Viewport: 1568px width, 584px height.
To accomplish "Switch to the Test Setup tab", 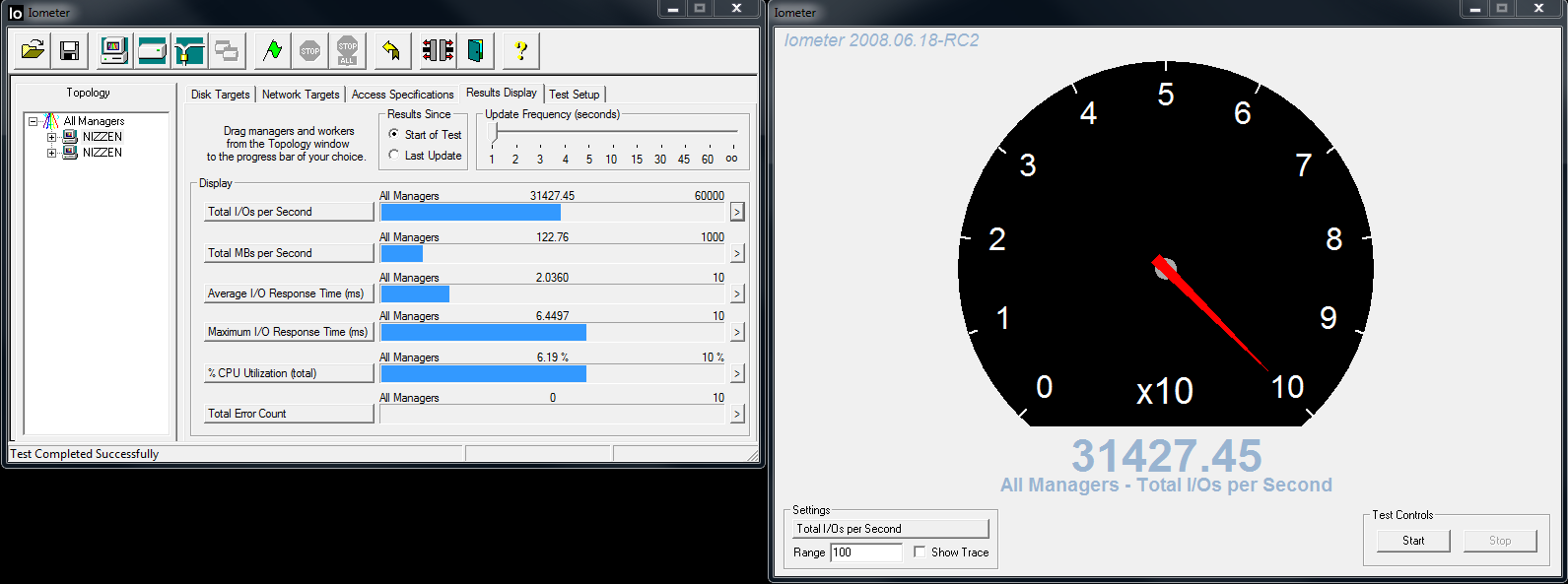I will pyautogui.click(x=575, y=95).
